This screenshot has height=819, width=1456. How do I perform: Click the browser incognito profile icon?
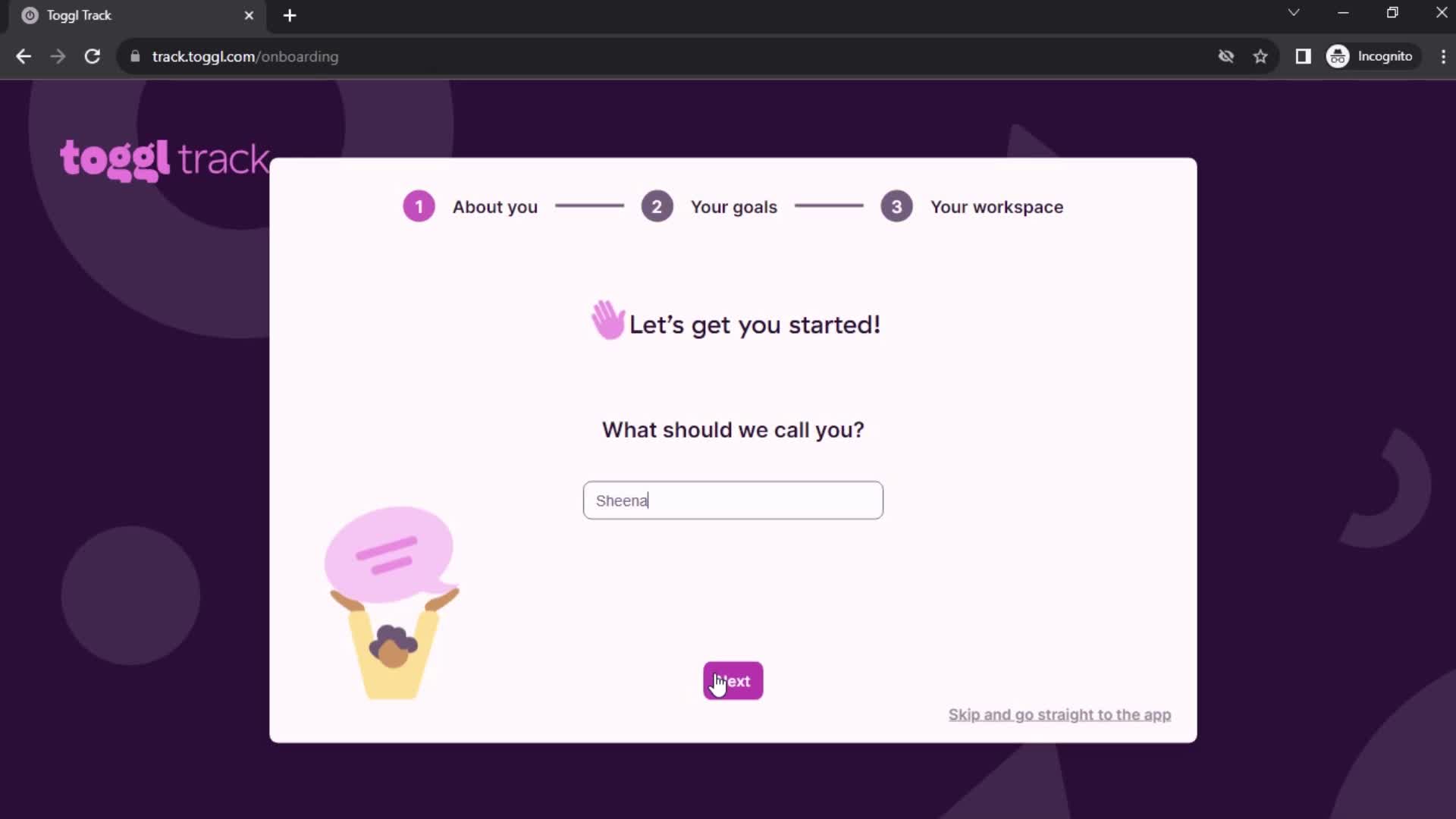click(x=1338, y=56)
